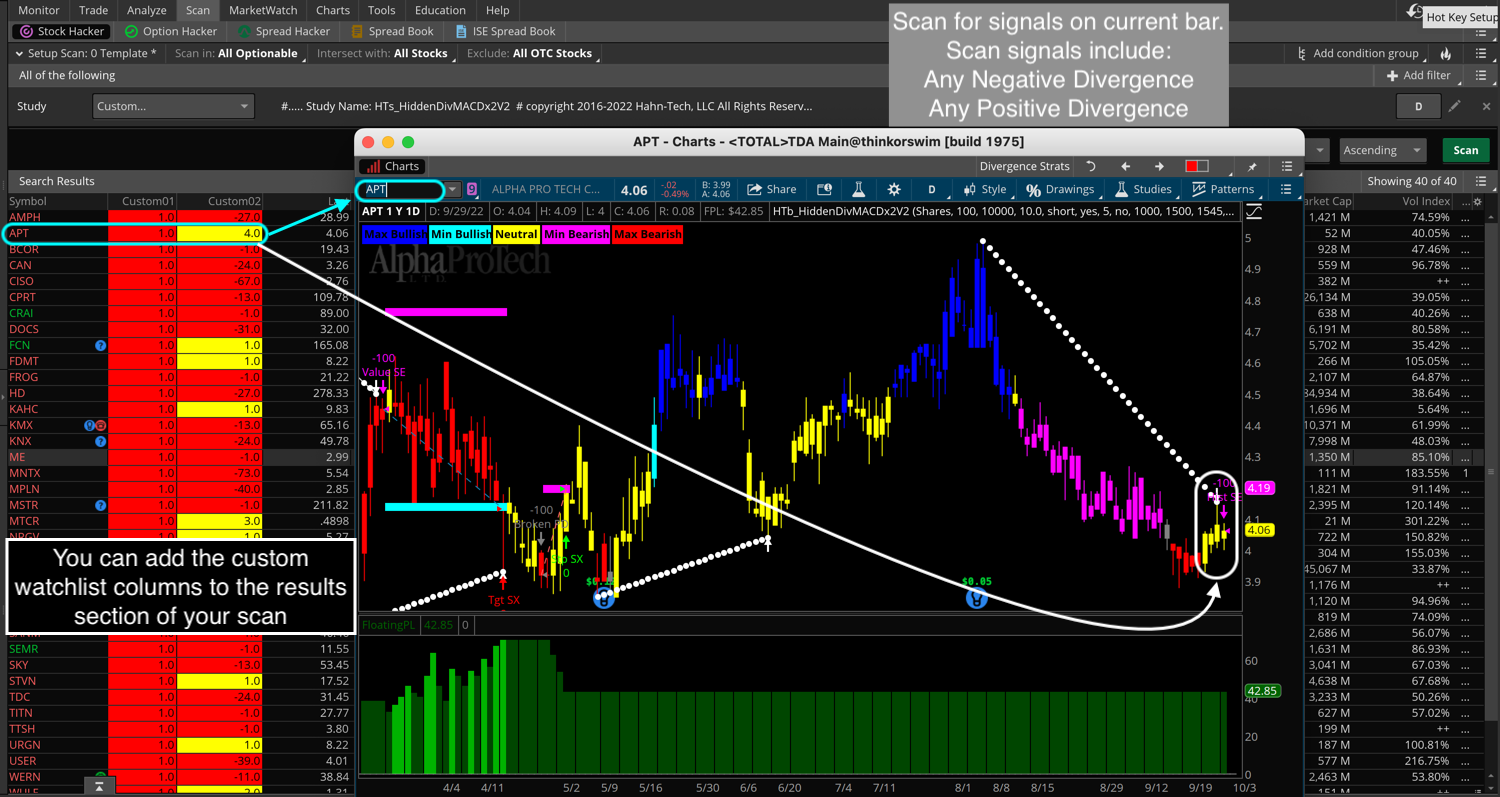Open the Stock Hacker sub-tab
Screen dimensions: 1500x797
pyautogui.click(x=63, y=31)
